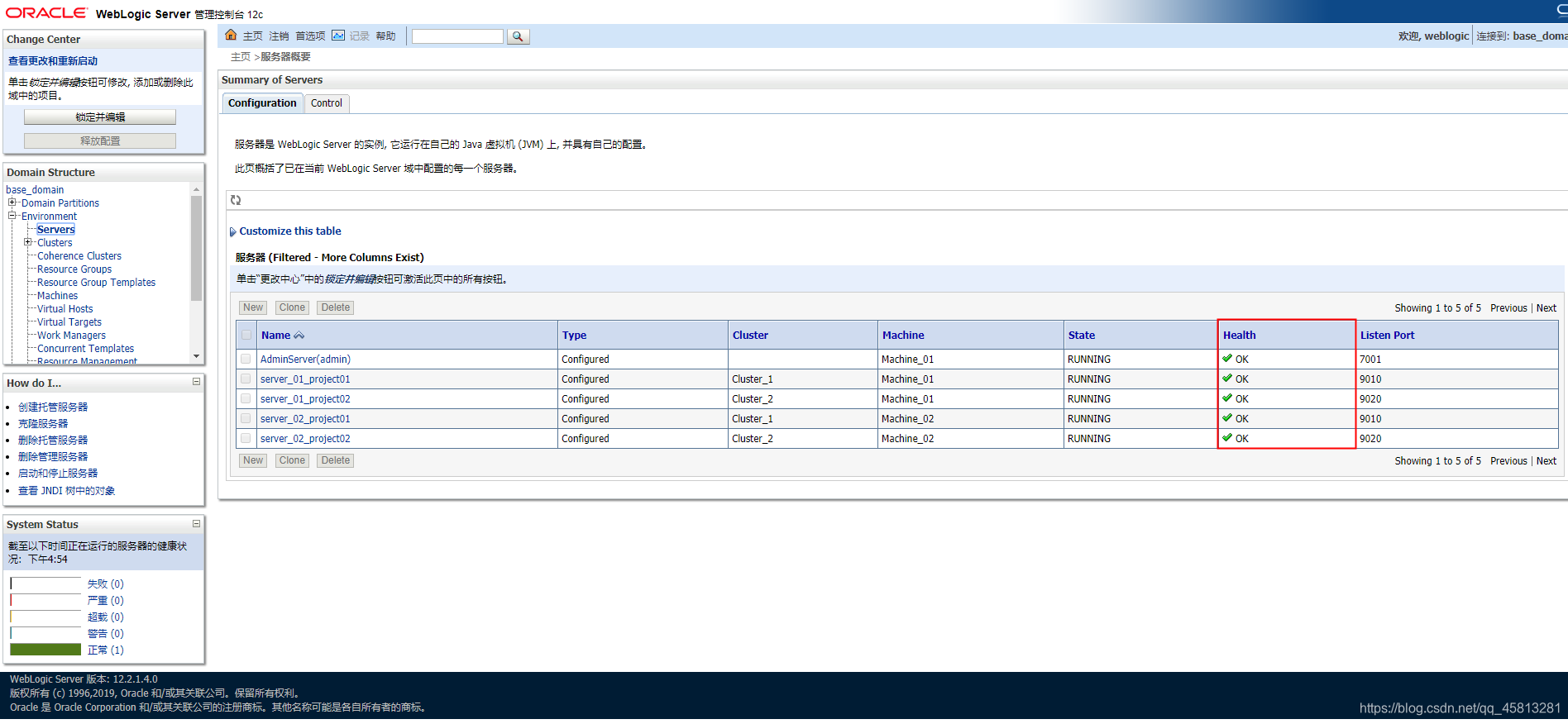Click the bottom Previous pagination link
The width and height of the screenshot is (1568, 724).
click(x=1508, y=461)
